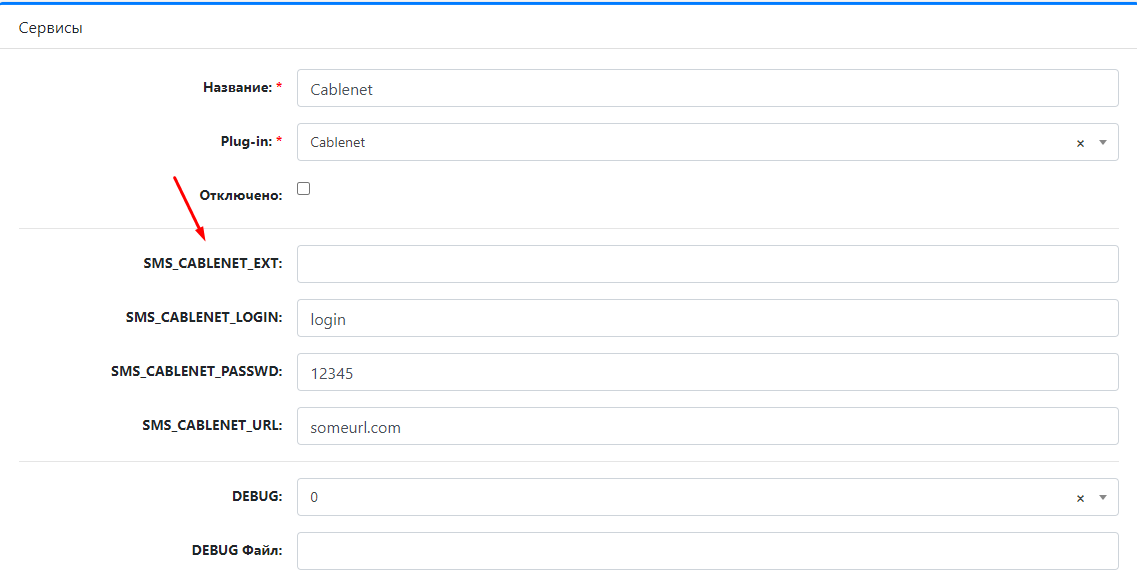The width and height of the screenshot is (1137, 582).
Task: Select the SMS_CABLENET_PASSWD input field
Action: [x=708, y=372]
